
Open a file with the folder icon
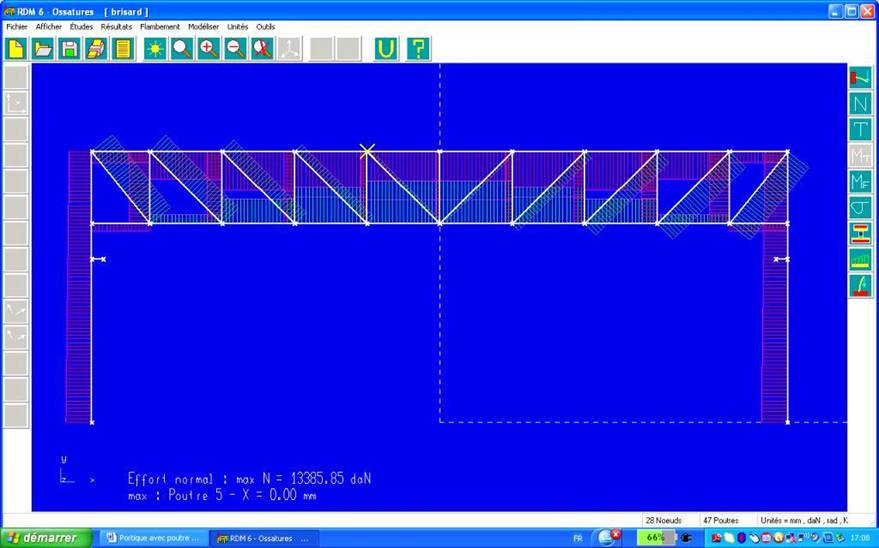point(43,49)
